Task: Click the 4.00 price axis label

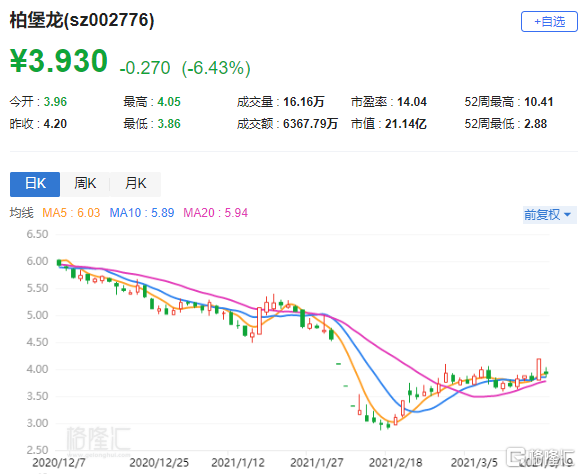Action: coord(37,369)
